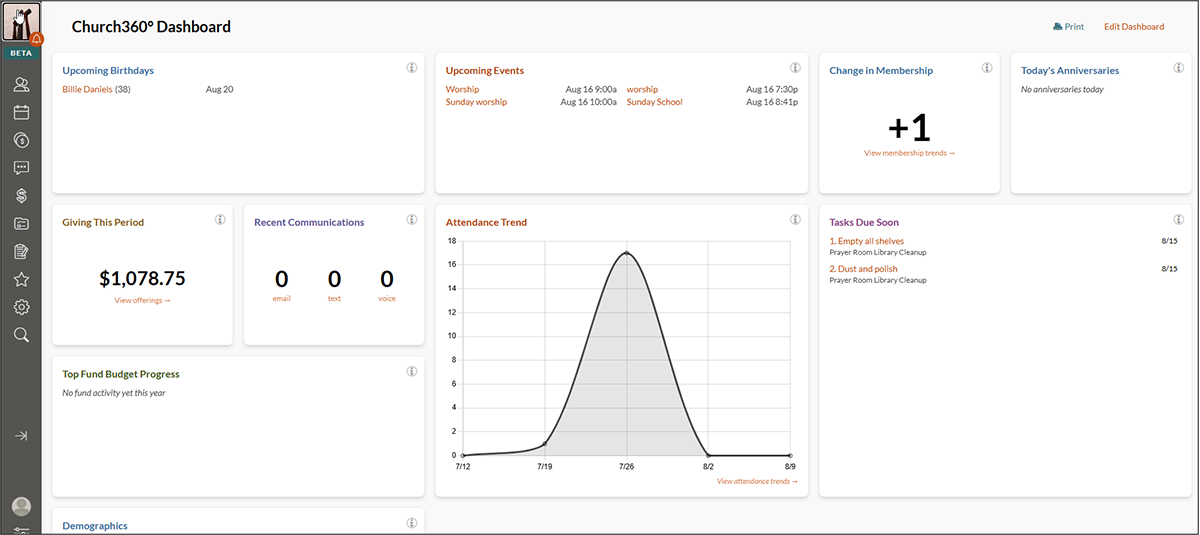Open Billie Daniels birthday entry
The height and width of the screenshot is (535, 1200).
click(x=87, y=90)
